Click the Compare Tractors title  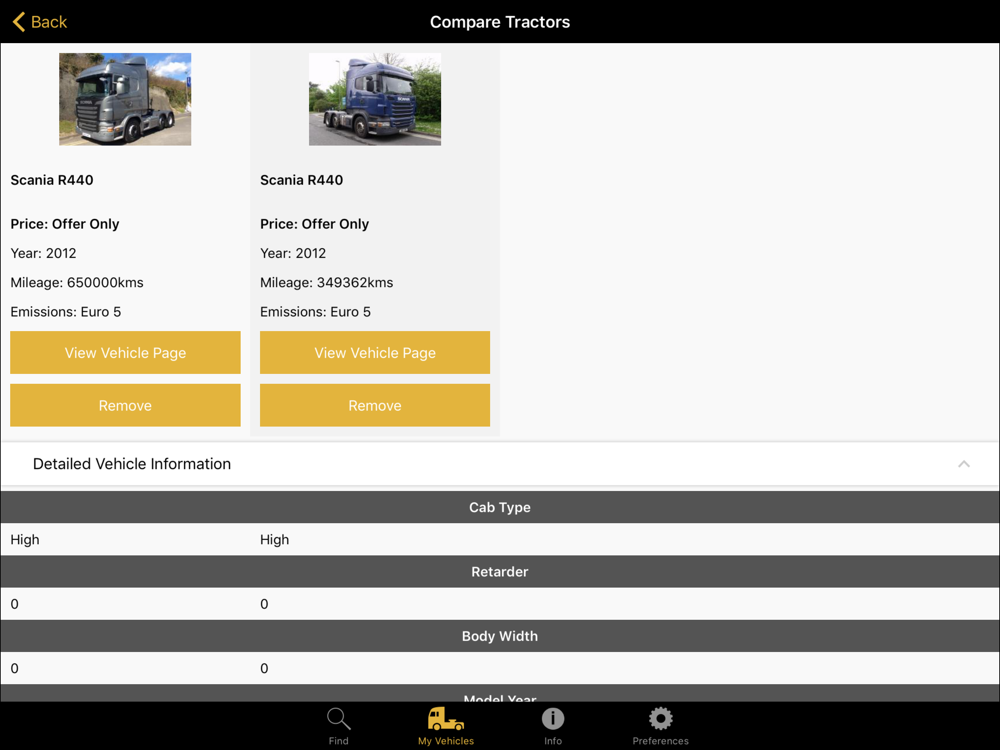pos(500,22)
